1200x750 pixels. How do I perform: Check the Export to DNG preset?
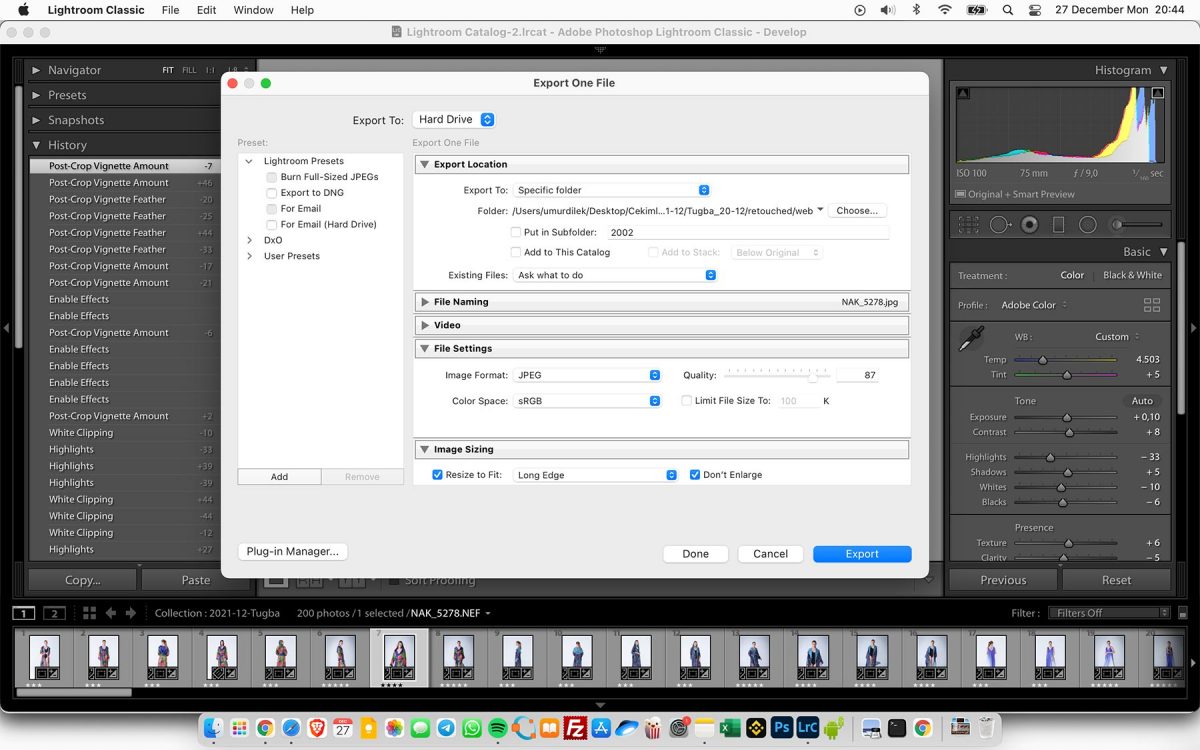click(x=272, y=193)
